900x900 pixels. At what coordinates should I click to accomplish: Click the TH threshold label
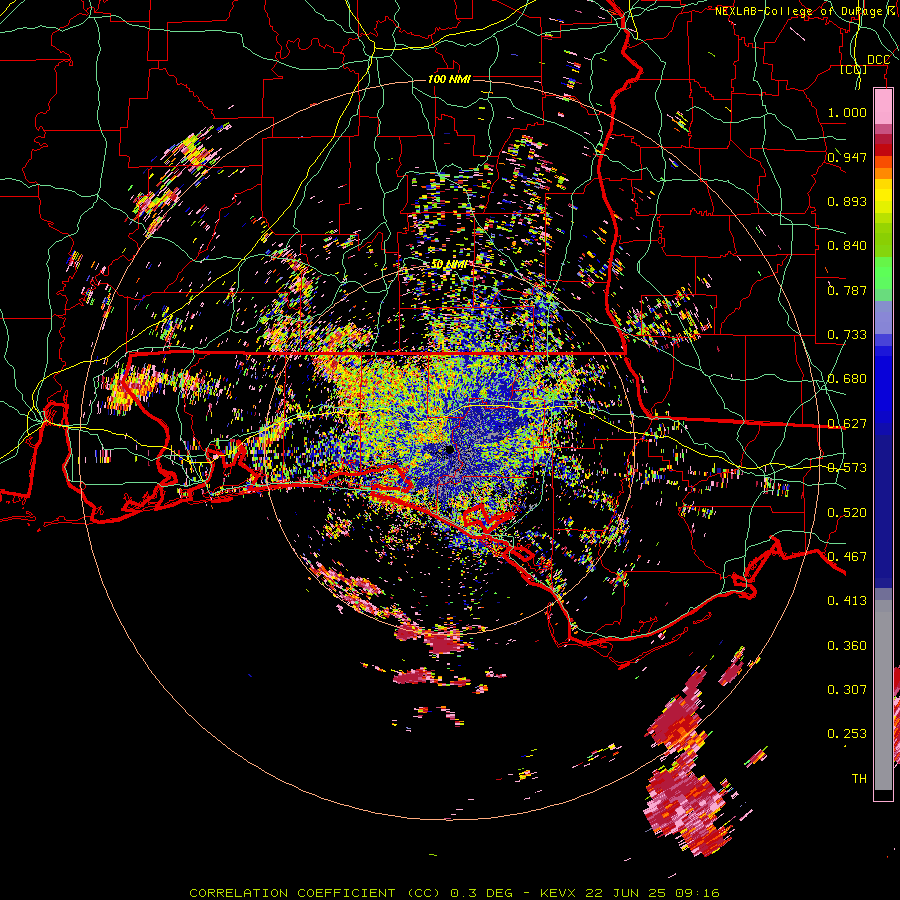point(859,778)
